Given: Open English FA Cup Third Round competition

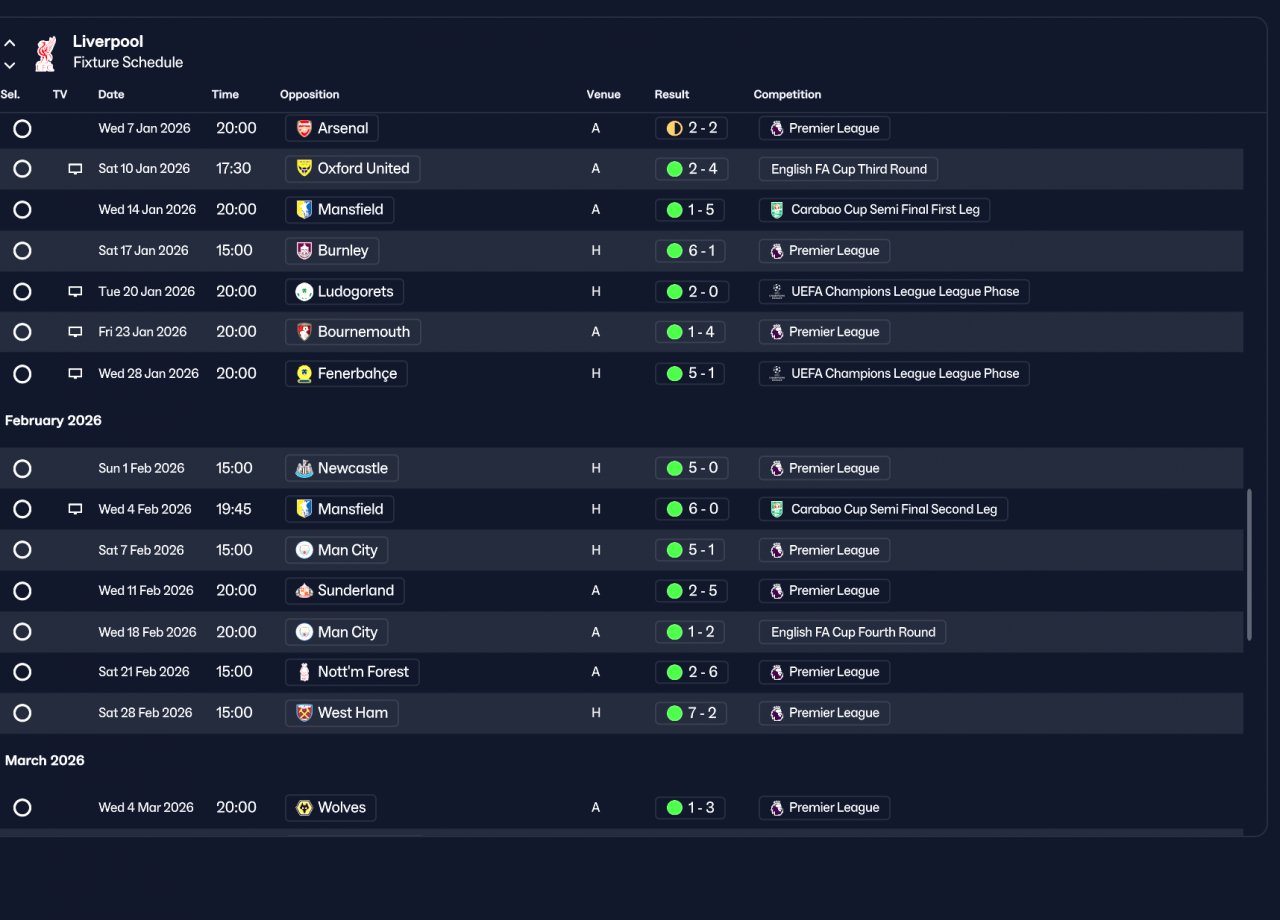Looking at the screenshot, I should tap(848, 169).
